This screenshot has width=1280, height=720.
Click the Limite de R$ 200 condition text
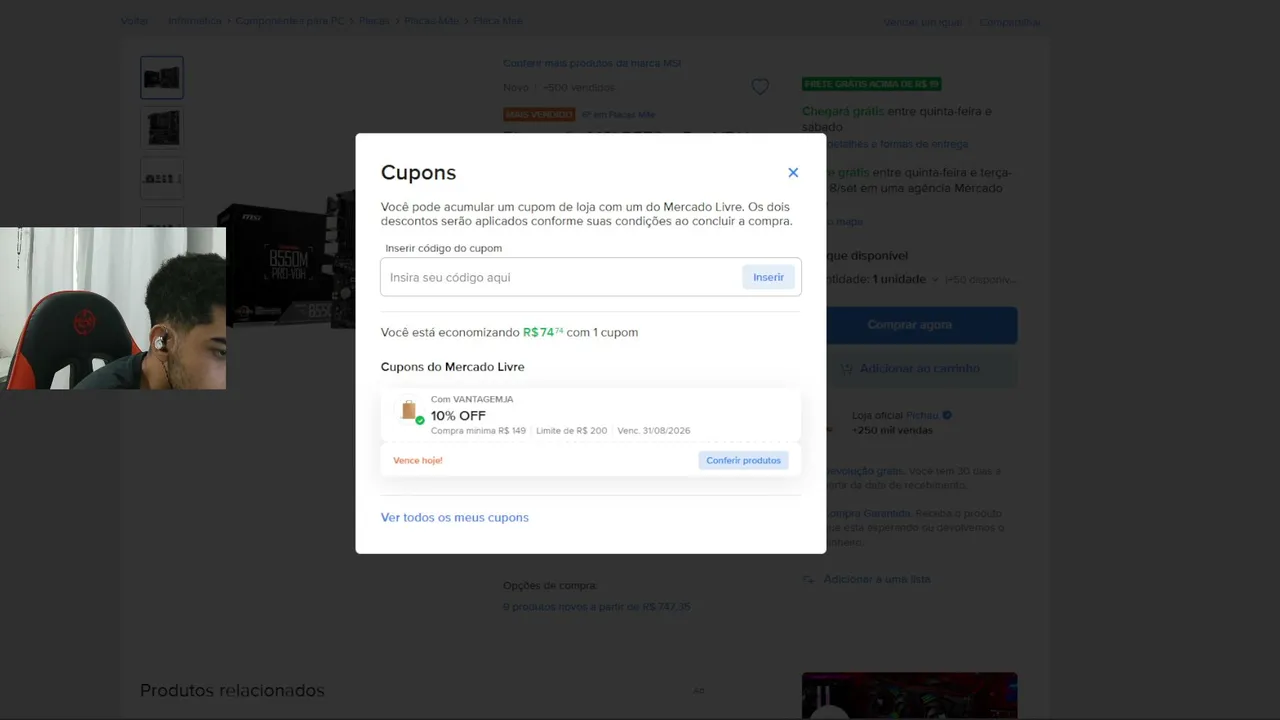point(571,431)
